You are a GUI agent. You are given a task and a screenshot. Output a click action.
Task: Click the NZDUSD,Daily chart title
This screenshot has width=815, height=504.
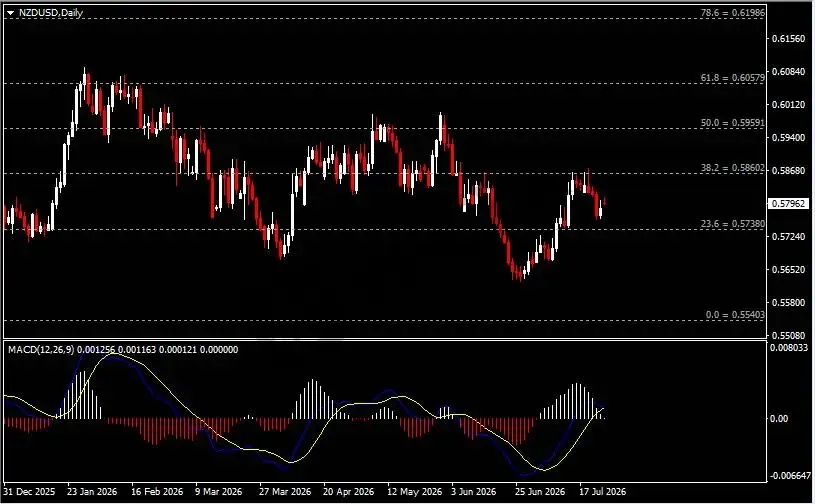click(51, 13)
